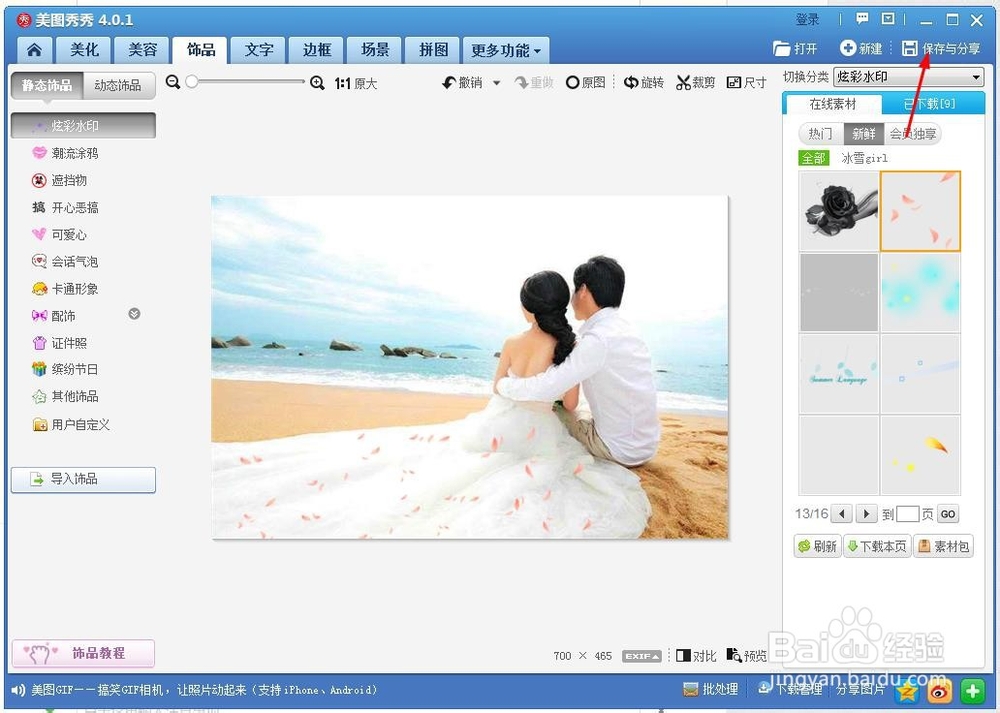Viewport: 1000px width, 713px height.
Task: Open the 其他饰品 category
Action: coord(66,397)
